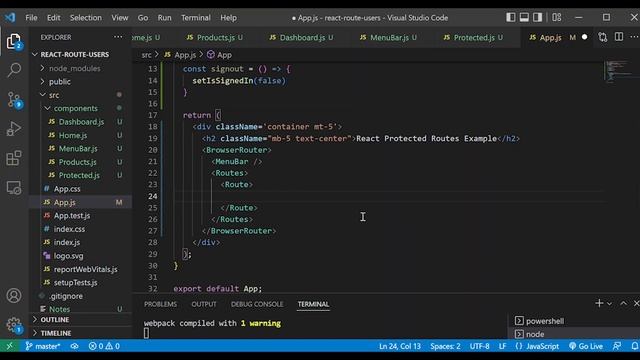This screenshot has height=360, width=640.
Task: Switch to the DEBUG CONSOLE tab
Action: tap(257, 304)
